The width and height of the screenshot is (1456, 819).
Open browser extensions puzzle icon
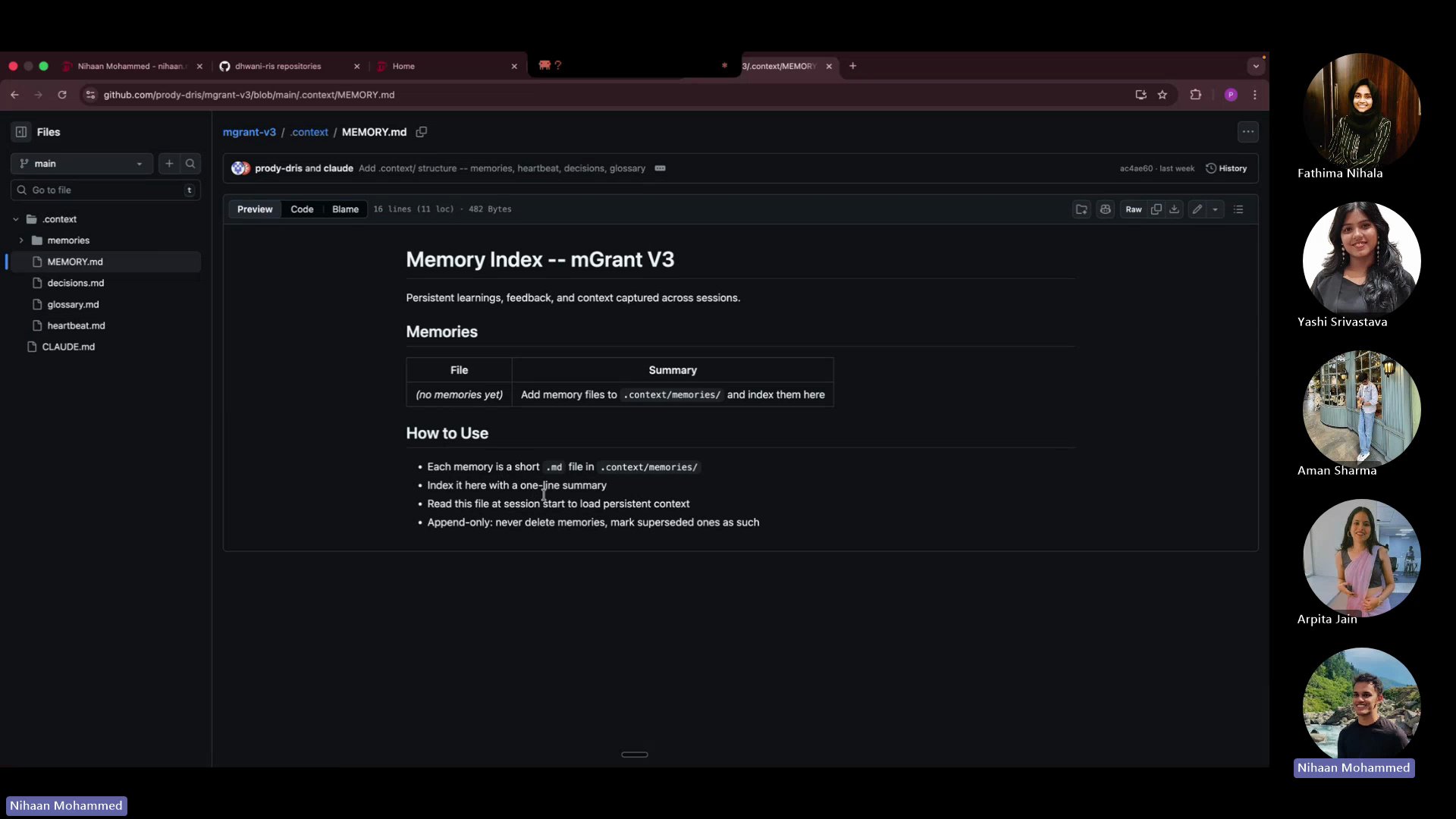pos(1195,94)
